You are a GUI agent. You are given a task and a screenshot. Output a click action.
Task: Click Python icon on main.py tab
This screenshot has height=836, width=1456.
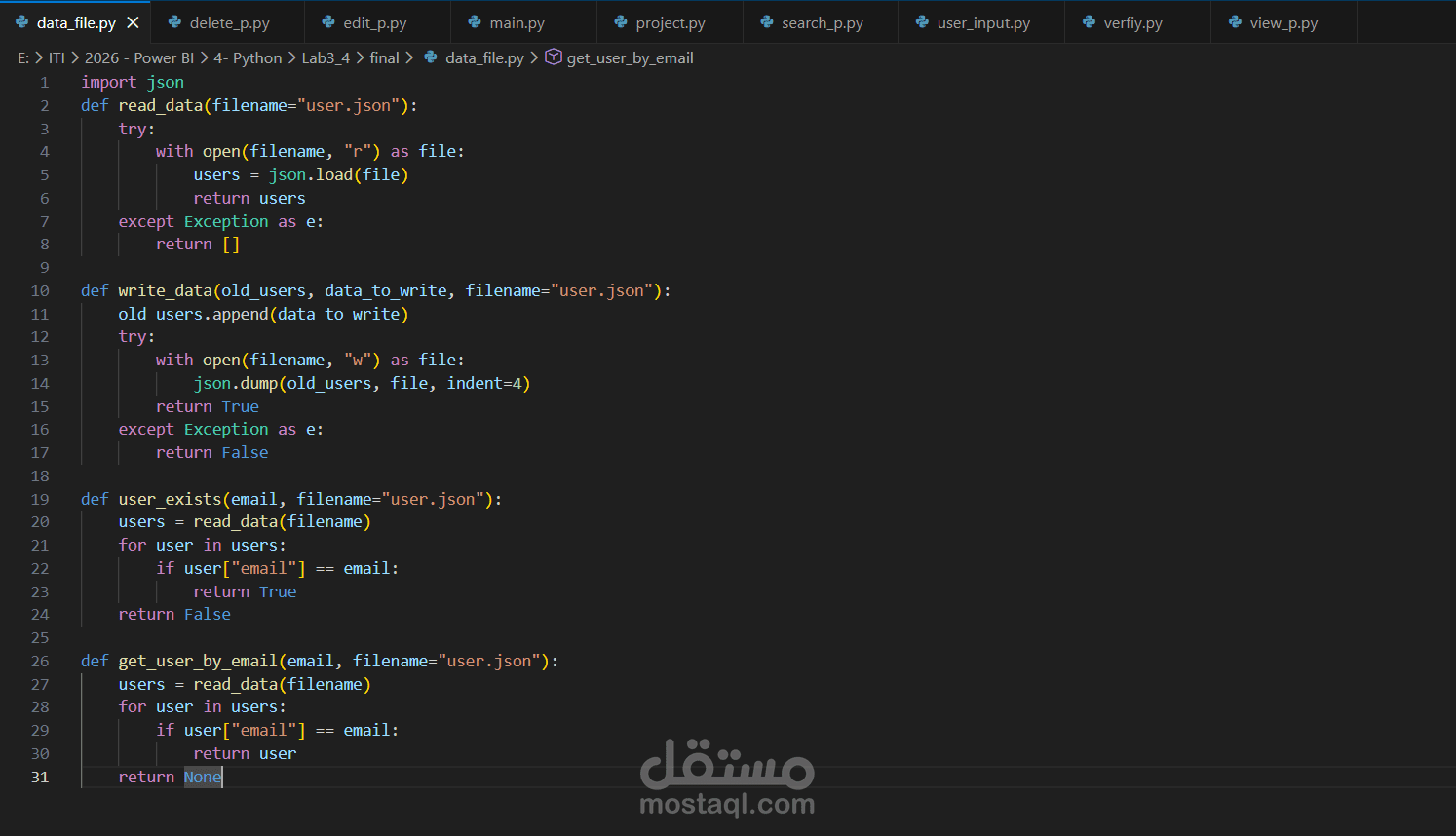coord(475,21)
